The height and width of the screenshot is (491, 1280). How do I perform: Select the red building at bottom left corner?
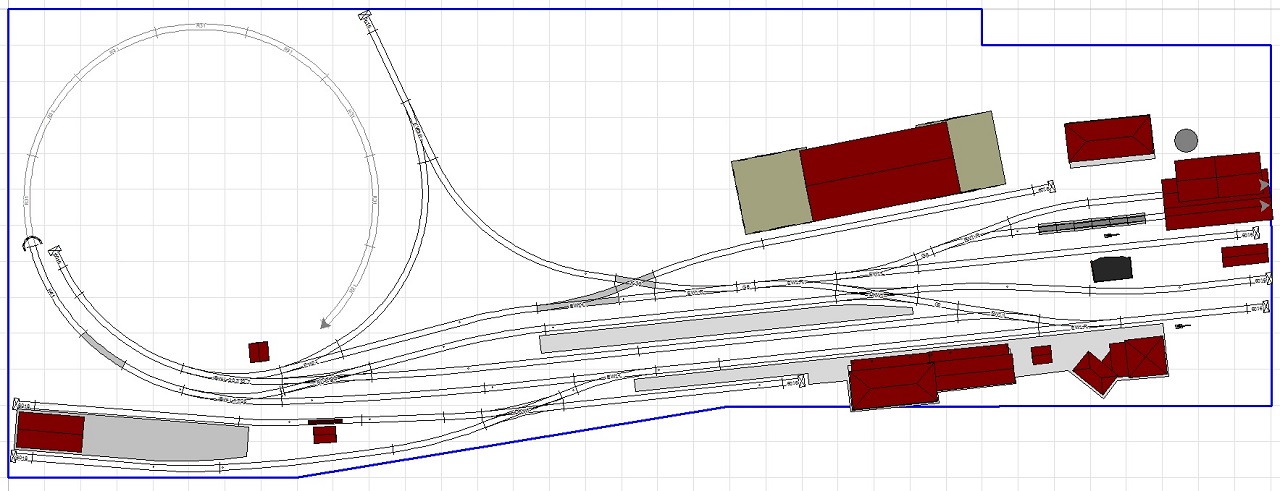pyautogui.click(x=50, y=432)
